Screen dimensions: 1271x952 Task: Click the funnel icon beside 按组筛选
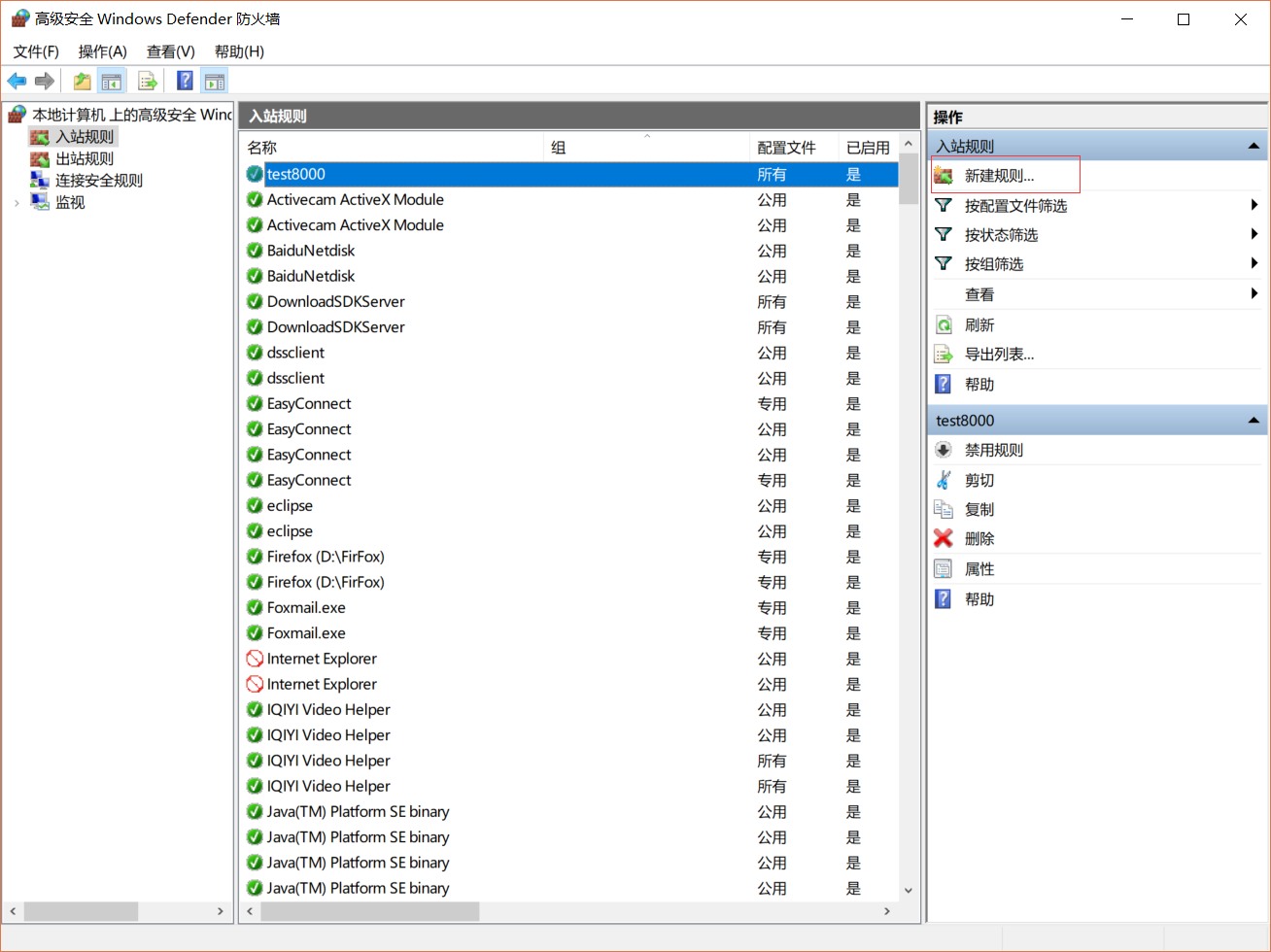pyautogui.click(x=943, y=263)
